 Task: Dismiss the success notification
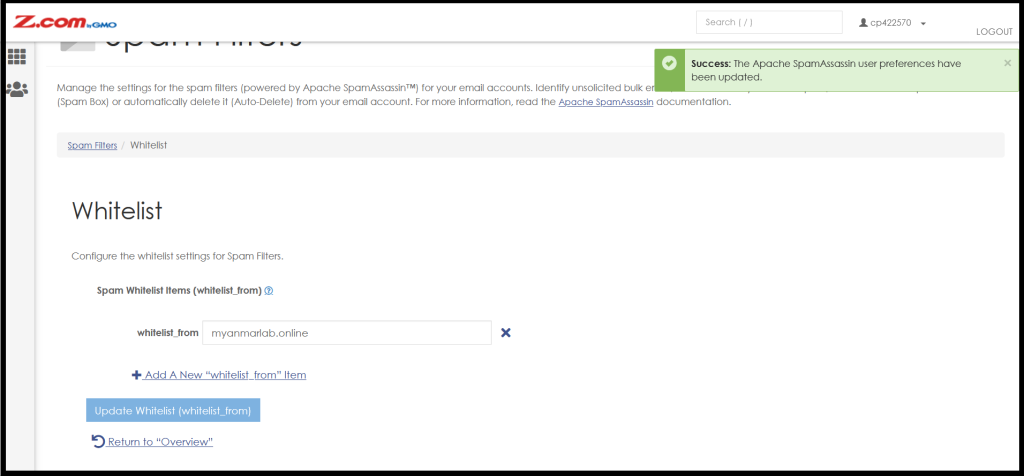[x=1007, y=63]
